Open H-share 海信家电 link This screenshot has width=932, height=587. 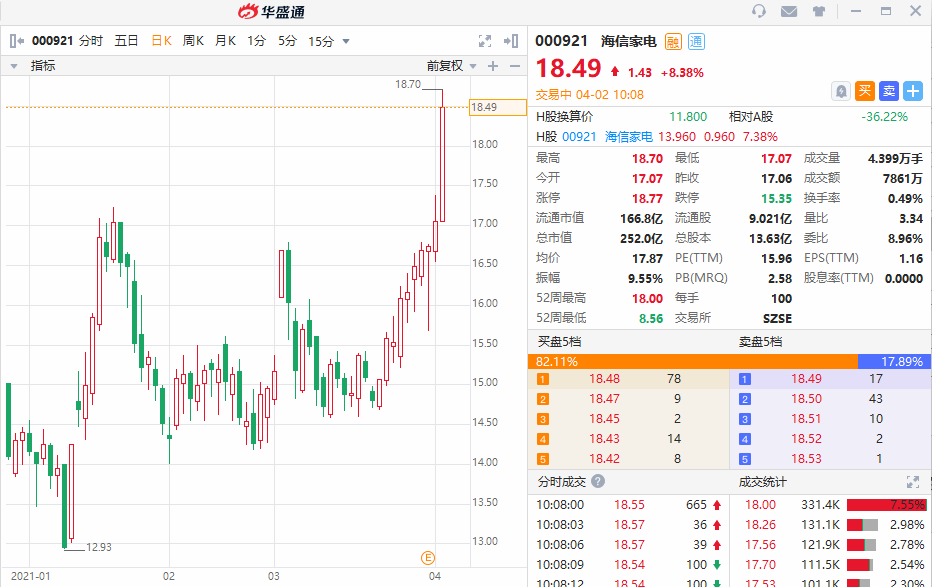[629, 137]
